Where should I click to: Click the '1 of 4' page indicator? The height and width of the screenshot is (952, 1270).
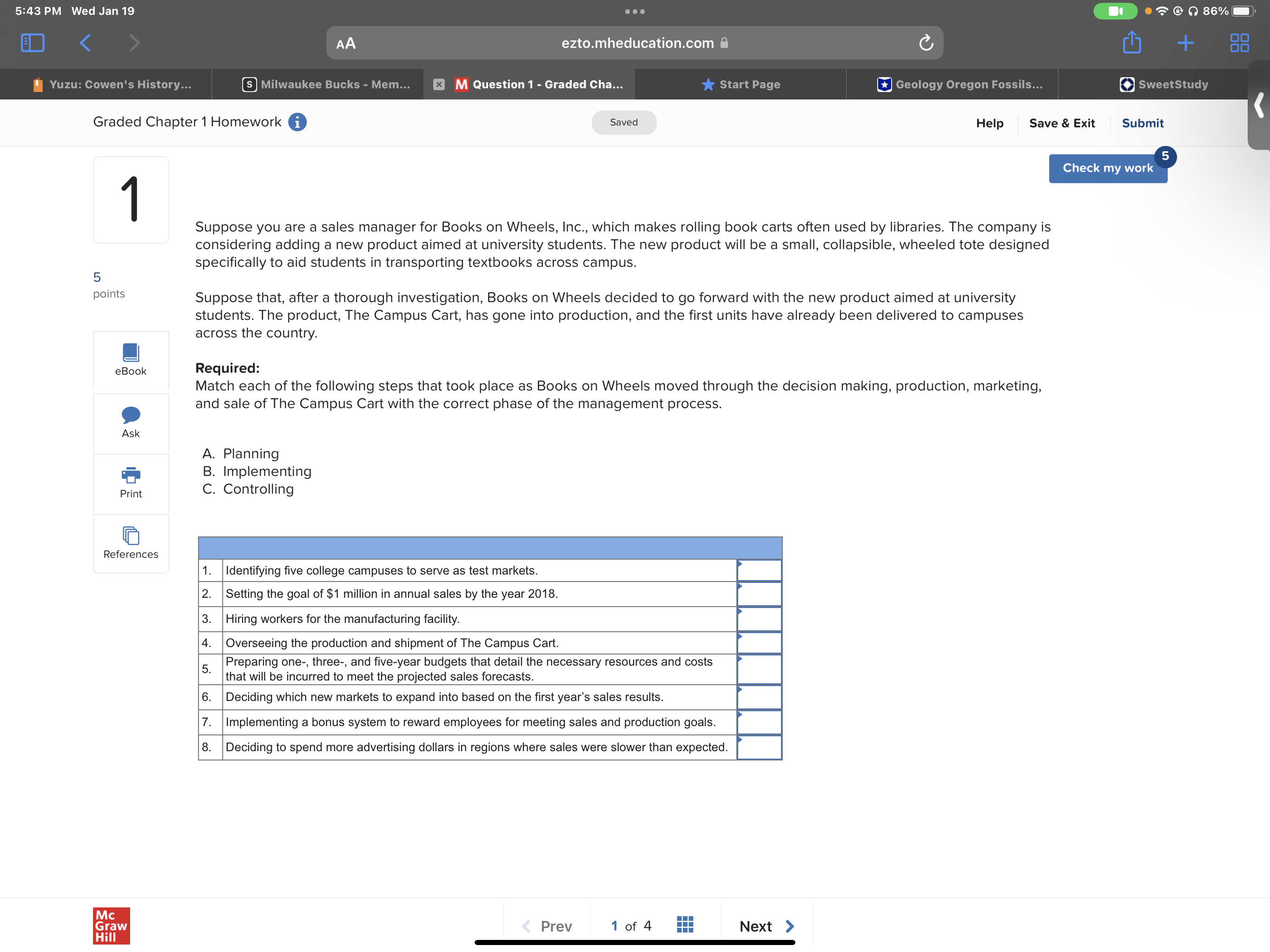(x=631, y=926)
